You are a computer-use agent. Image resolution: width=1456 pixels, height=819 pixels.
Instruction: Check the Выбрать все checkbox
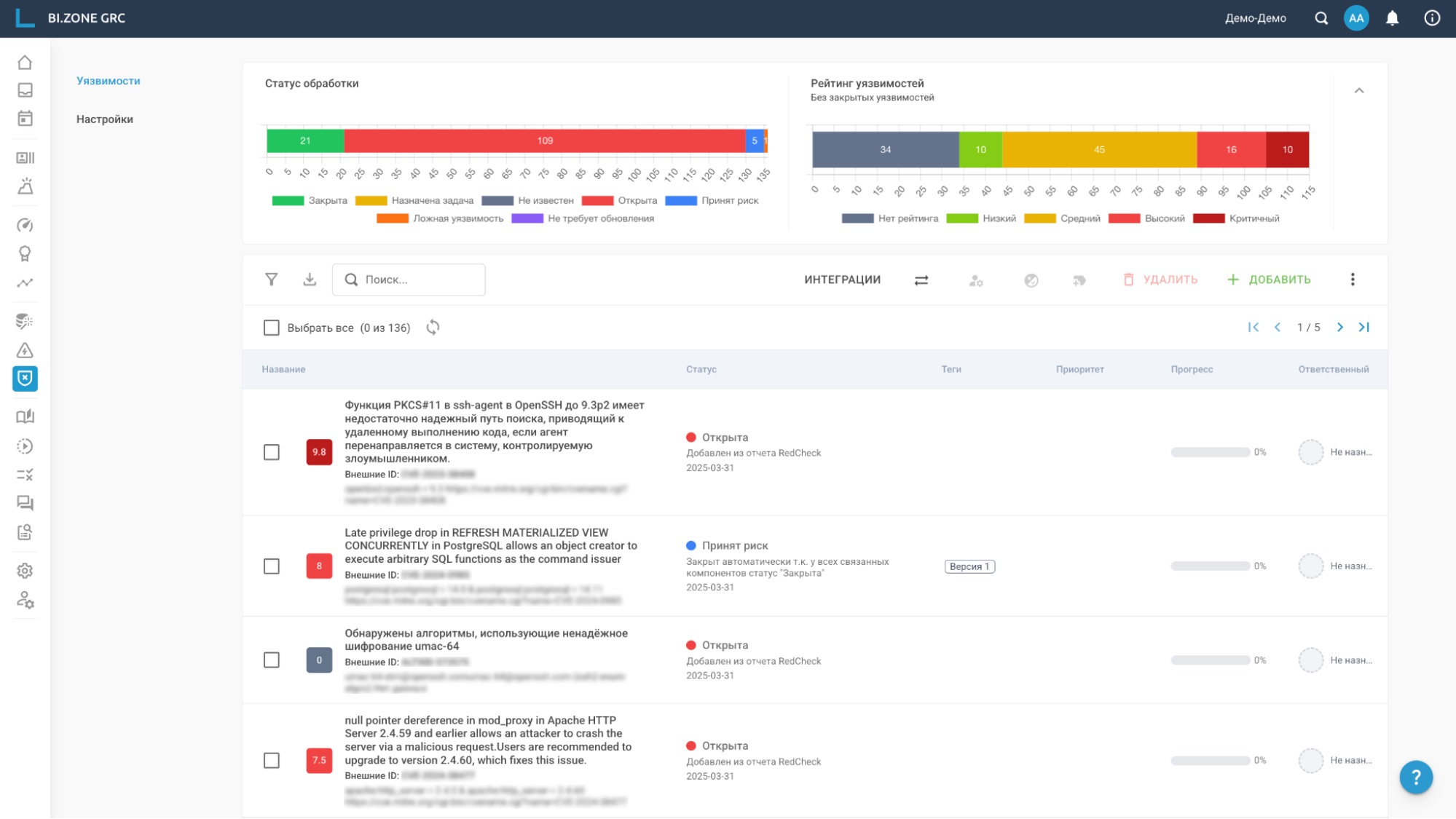tap(272, 328)
